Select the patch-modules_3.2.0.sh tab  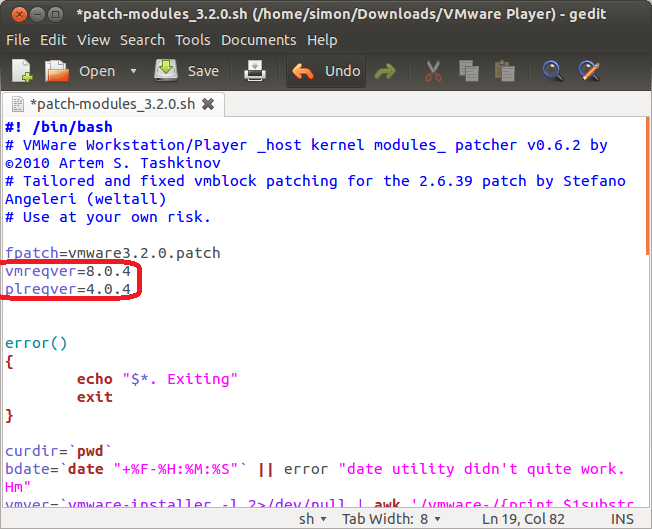[x=112, y=104]
